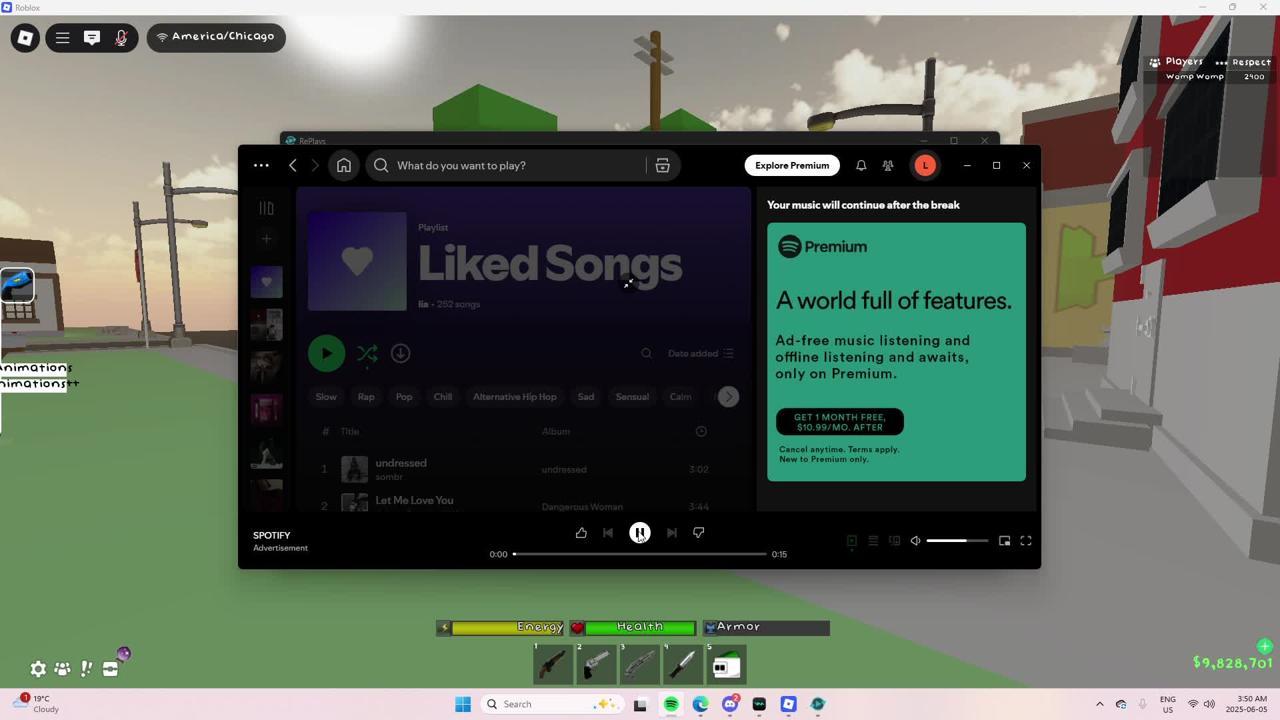Viewport: 1280px width, 720px height.
Task: Open Windows Start menu
Action: 463,704
